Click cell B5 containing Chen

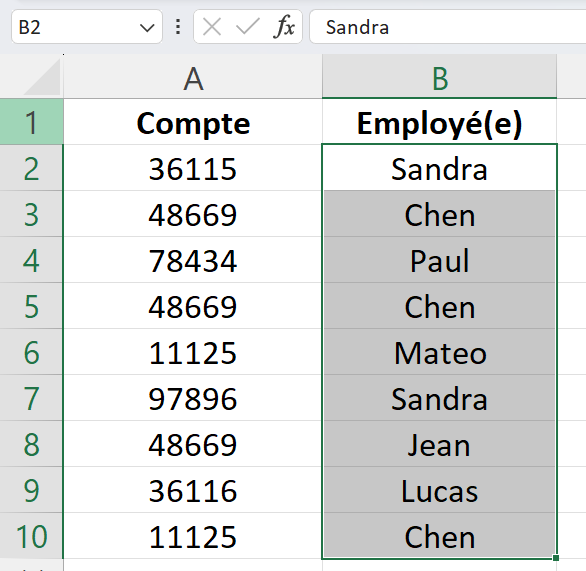(440, 306)
